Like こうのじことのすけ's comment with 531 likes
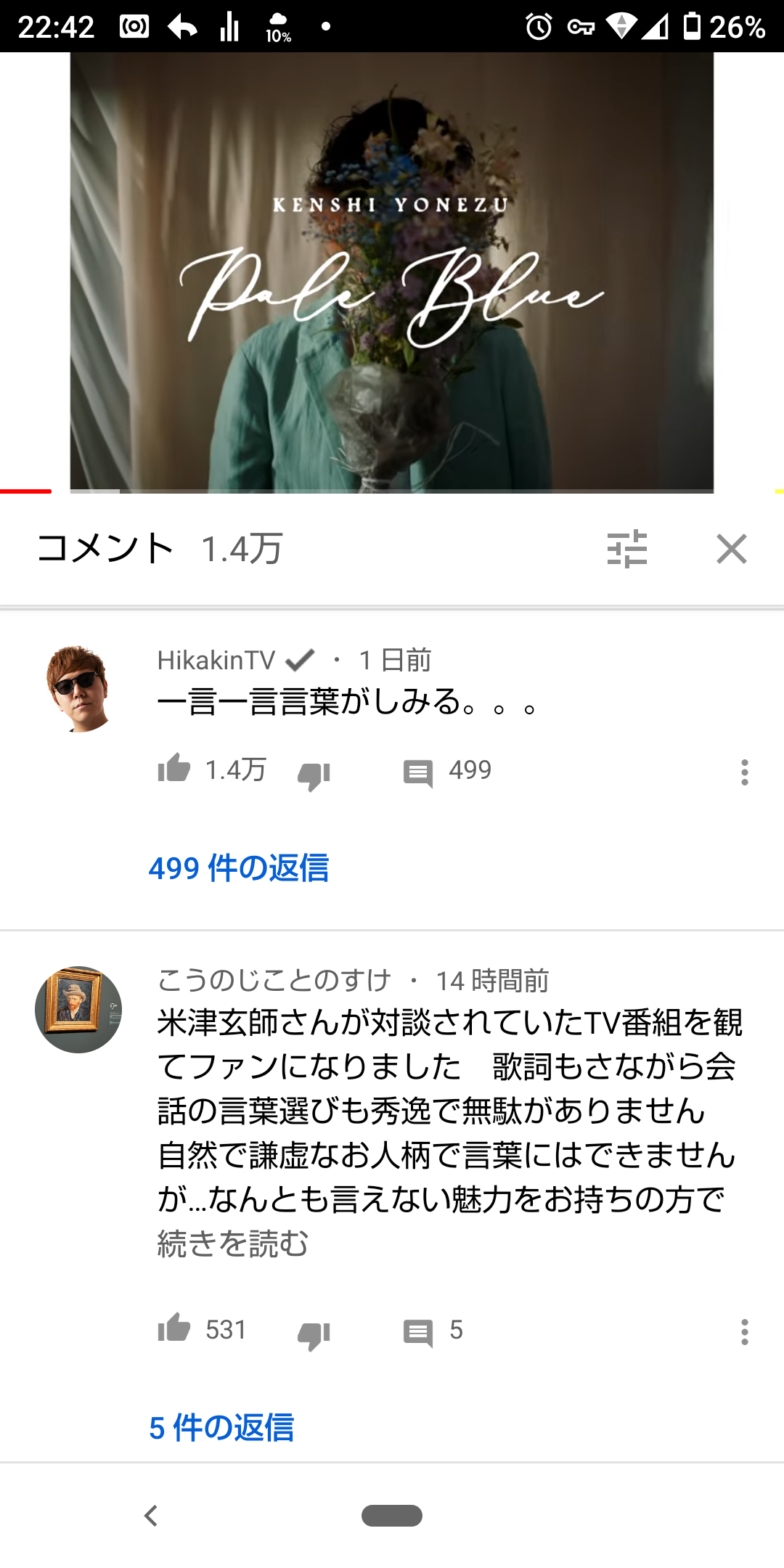This screenshot has height=1568, width=784. click(174, 1328)
